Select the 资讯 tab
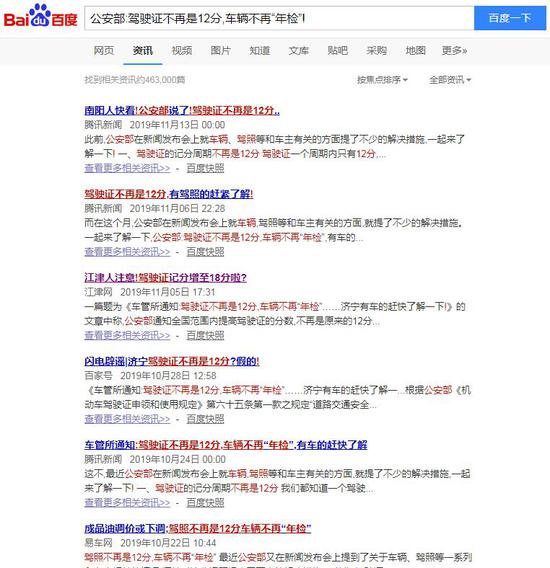 142,50
